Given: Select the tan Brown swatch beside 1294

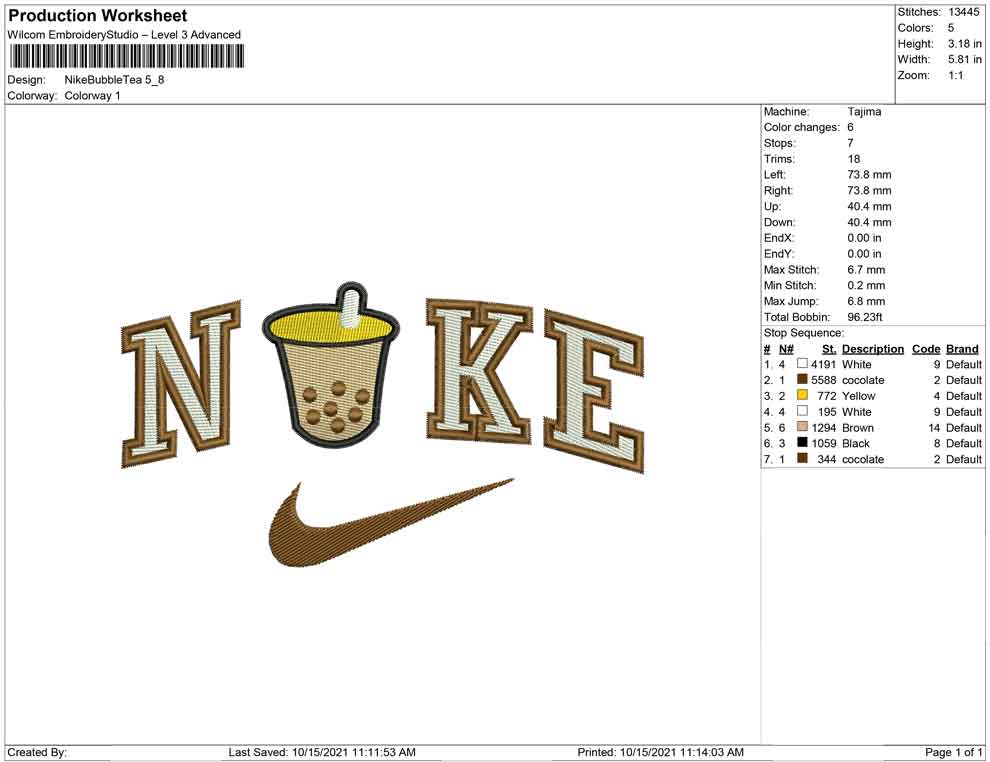Looking at the screenshot, I should pos(802,427).
